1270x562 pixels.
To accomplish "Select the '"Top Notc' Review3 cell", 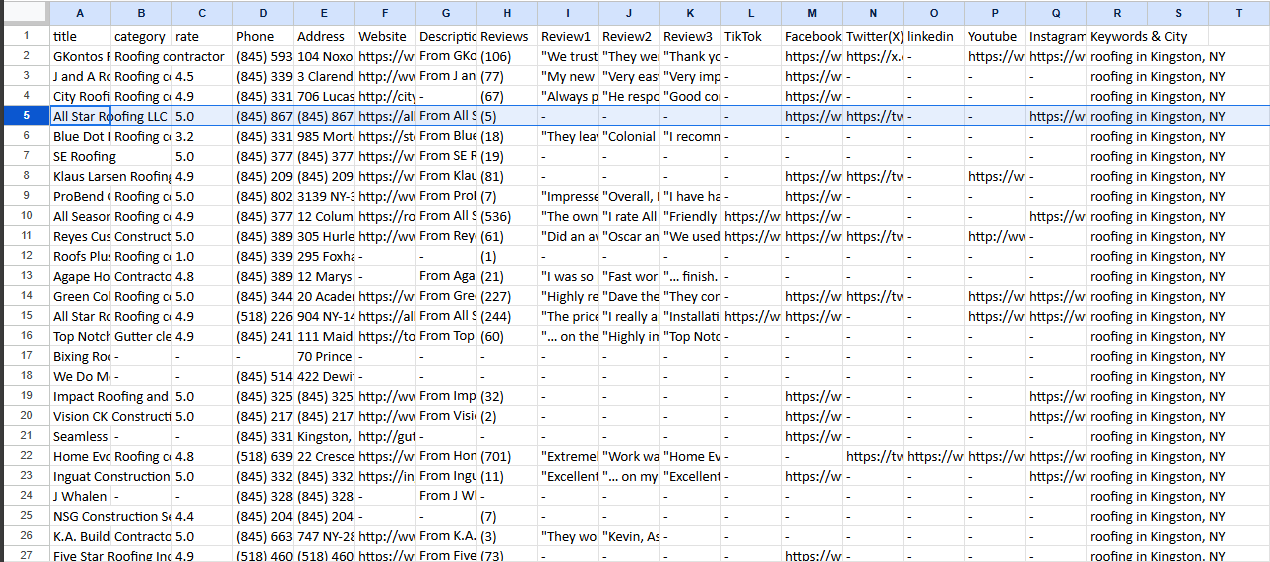I will pos(690,336).
